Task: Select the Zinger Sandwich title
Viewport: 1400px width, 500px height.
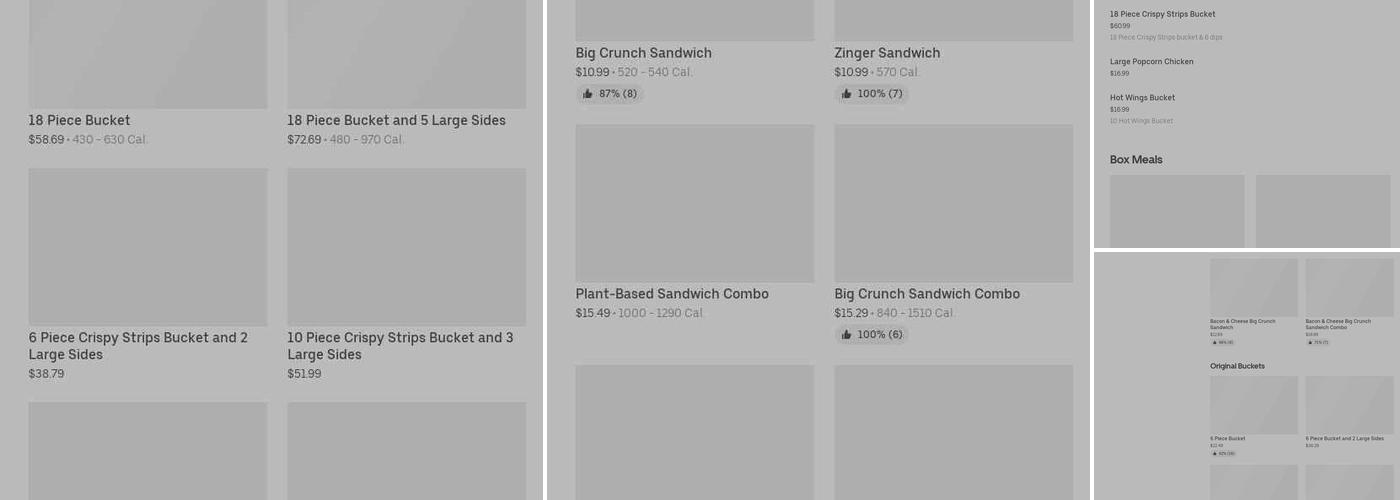Action: [887, 53]
